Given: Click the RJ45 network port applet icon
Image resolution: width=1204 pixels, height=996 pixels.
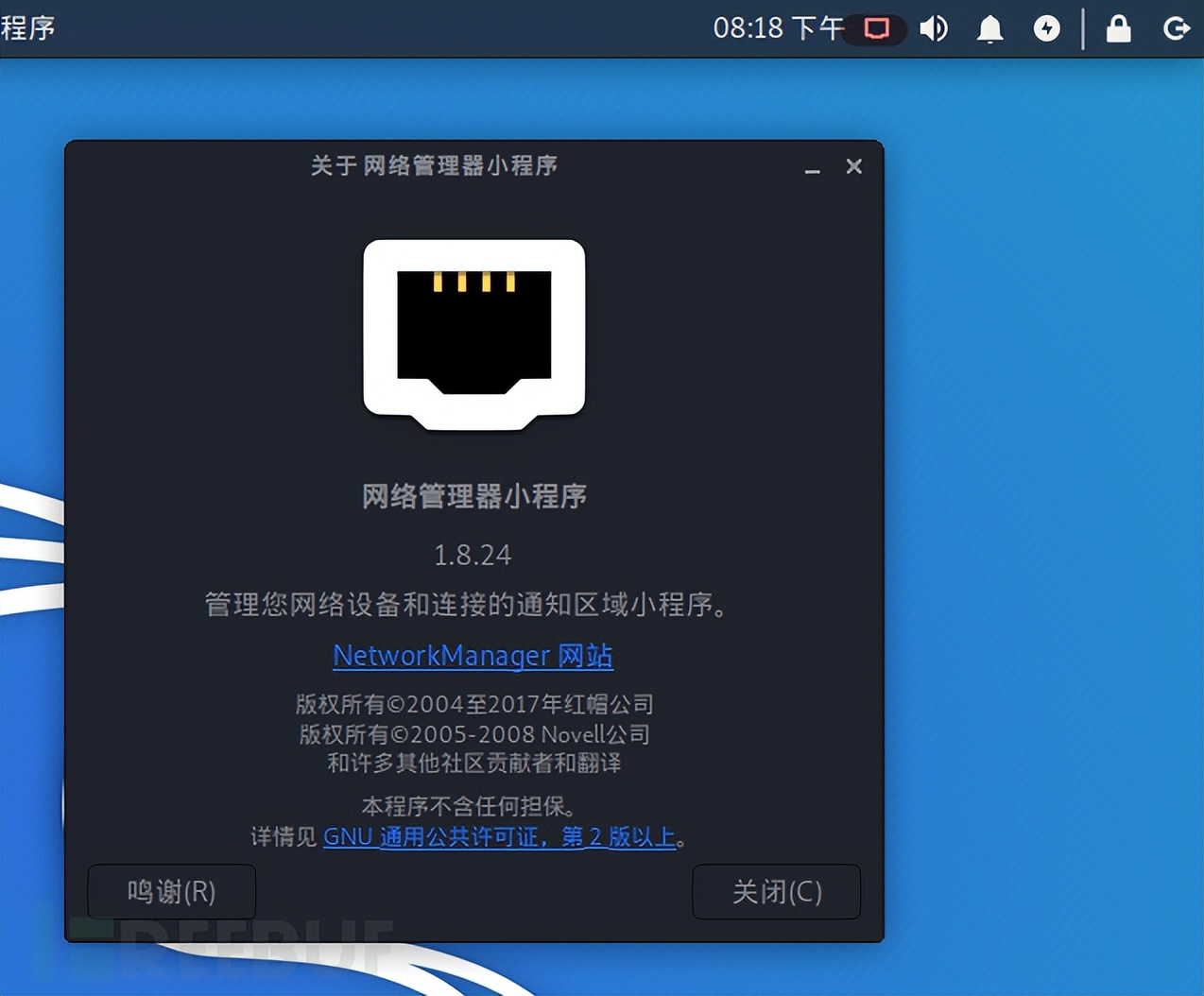Looking at the screenshot, I should pyautogui.click(x=473, y=334).
